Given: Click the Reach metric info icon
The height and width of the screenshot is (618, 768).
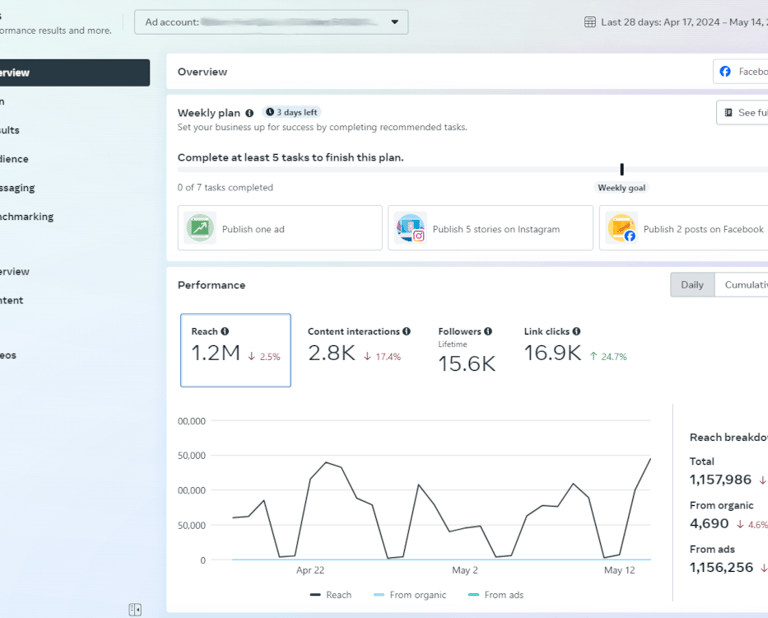Looking at the screenshot, I should (x=225, y=332).
